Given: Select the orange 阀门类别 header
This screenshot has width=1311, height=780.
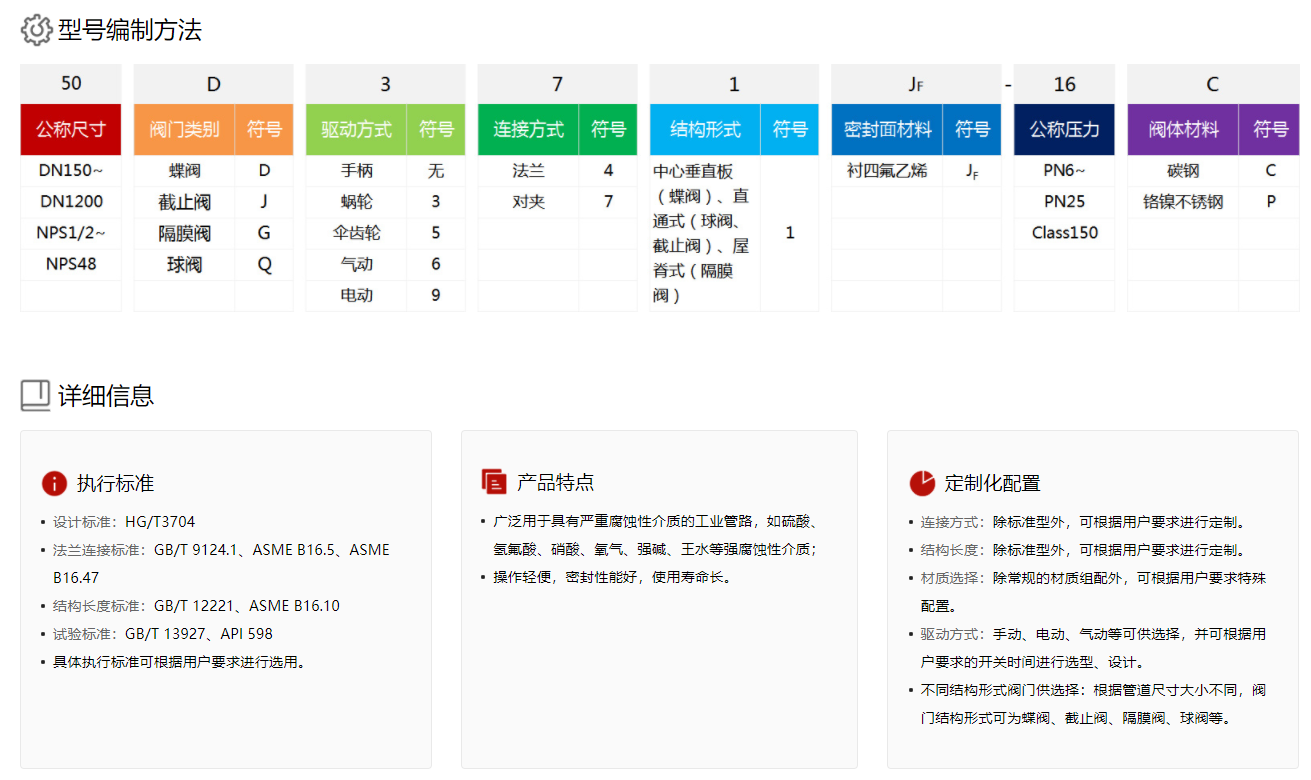Looking at the screenshot, I should coord(184,129).
